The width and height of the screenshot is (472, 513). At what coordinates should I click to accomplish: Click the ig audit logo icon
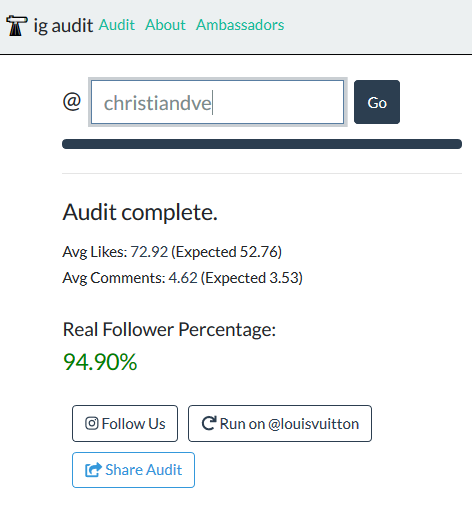(x=16, y=25)
